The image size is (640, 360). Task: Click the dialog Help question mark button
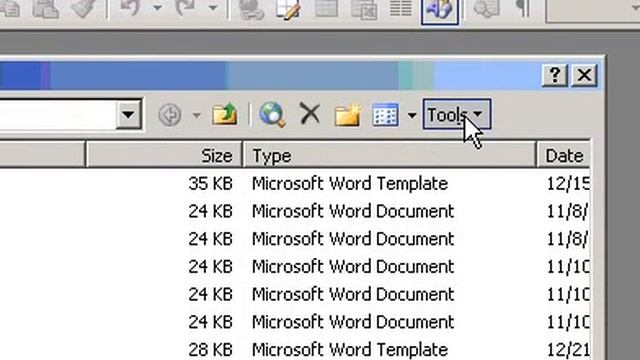pyautogui.click(x=555, y=75)
